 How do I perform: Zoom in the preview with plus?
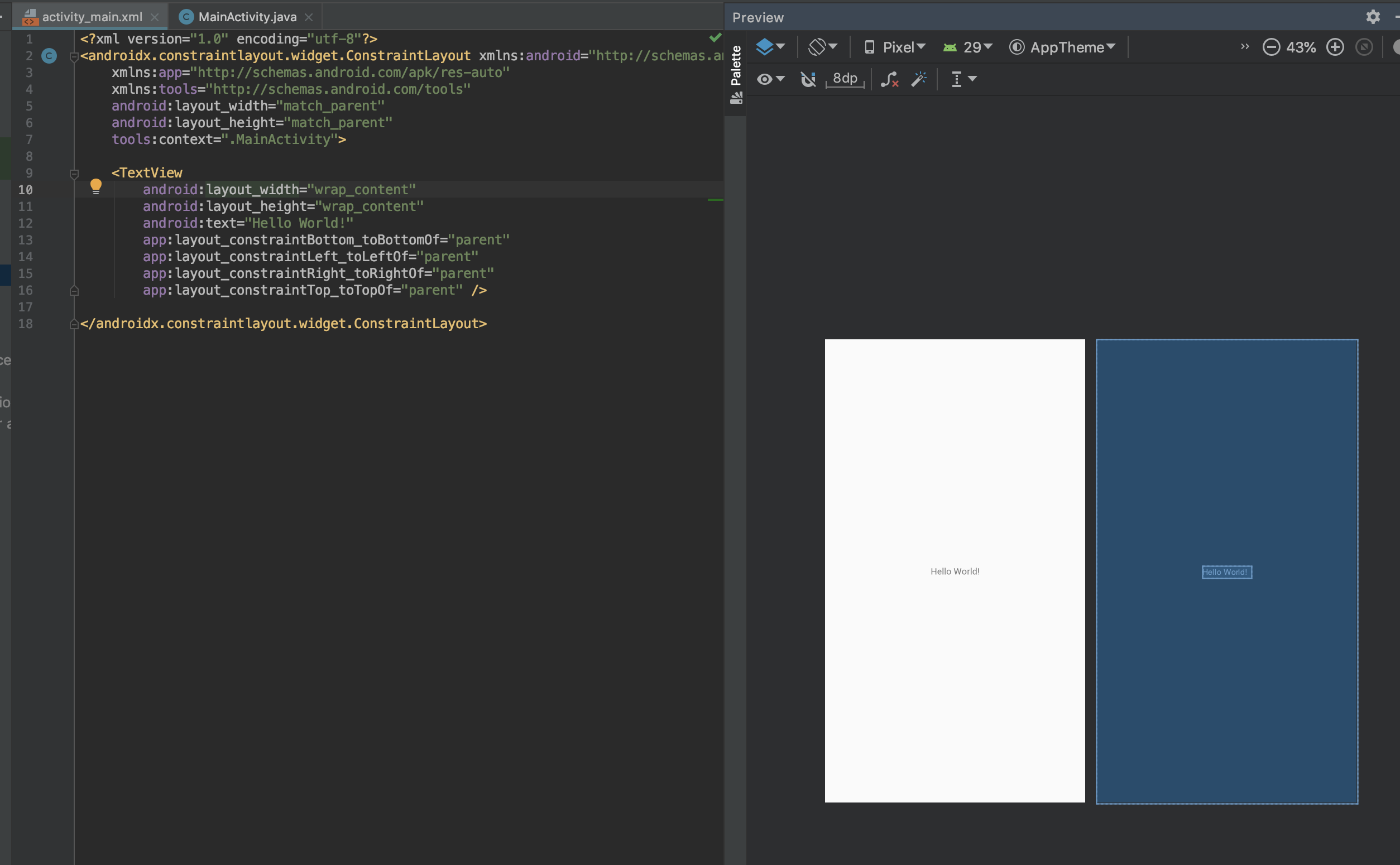click(1335, 47)
